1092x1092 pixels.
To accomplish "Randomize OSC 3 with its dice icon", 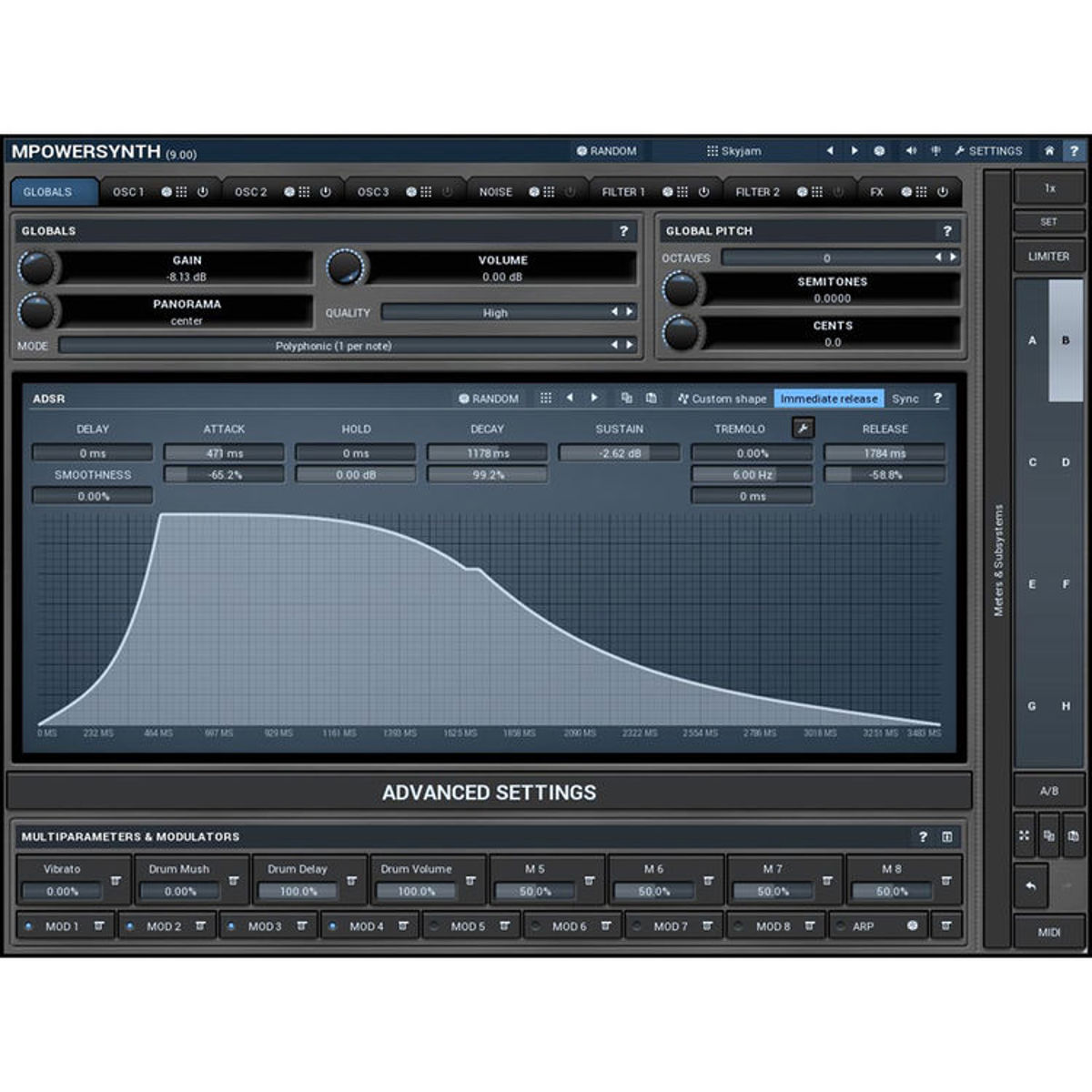I will tap(411, 192).
